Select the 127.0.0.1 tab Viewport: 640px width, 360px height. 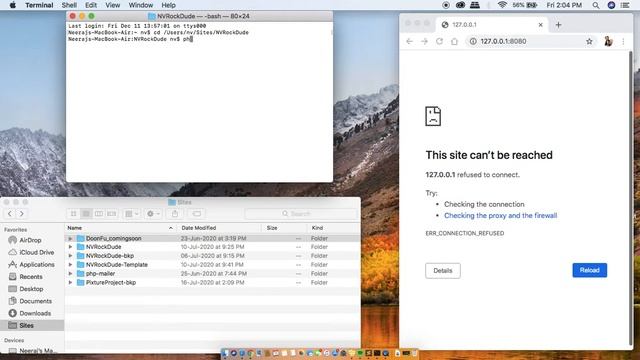coord(492,24)
